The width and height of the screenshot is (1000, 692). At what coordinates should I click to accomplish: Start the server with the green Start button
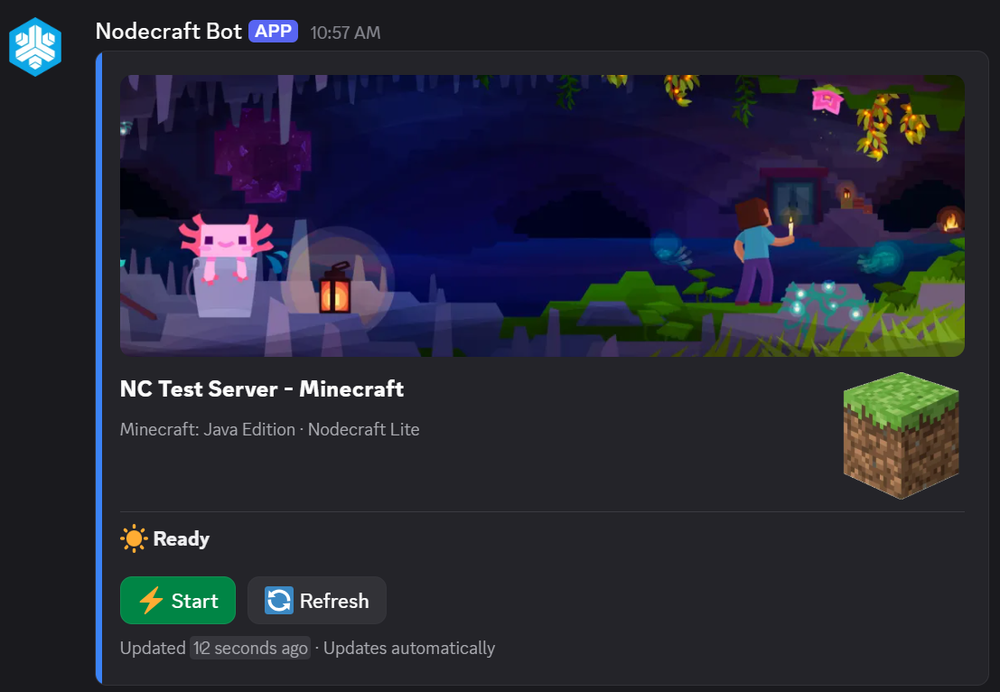pyautogui.click(x=178, y=600)
